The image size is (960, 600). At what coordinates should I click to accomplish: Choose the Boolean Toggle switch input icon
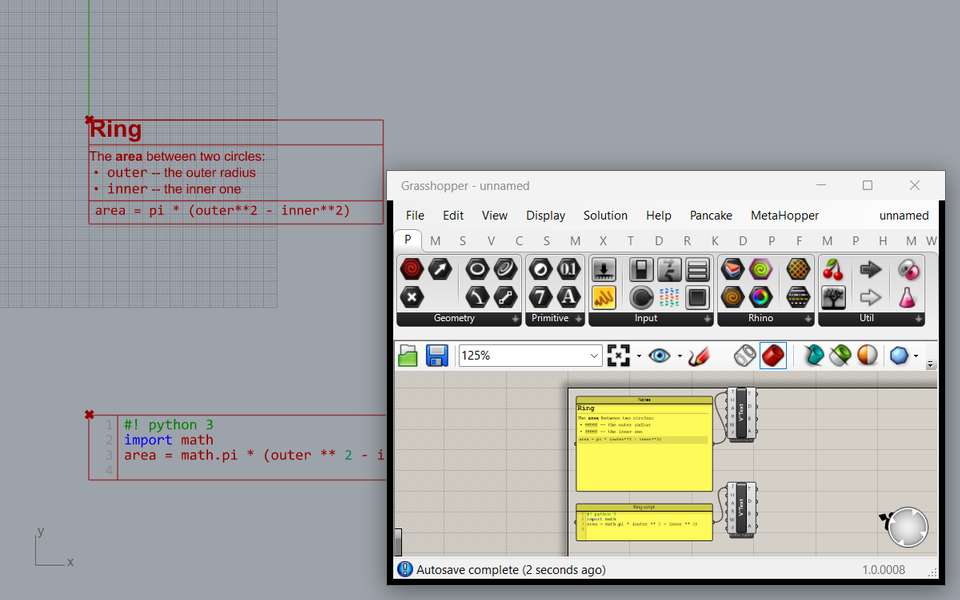641,269
